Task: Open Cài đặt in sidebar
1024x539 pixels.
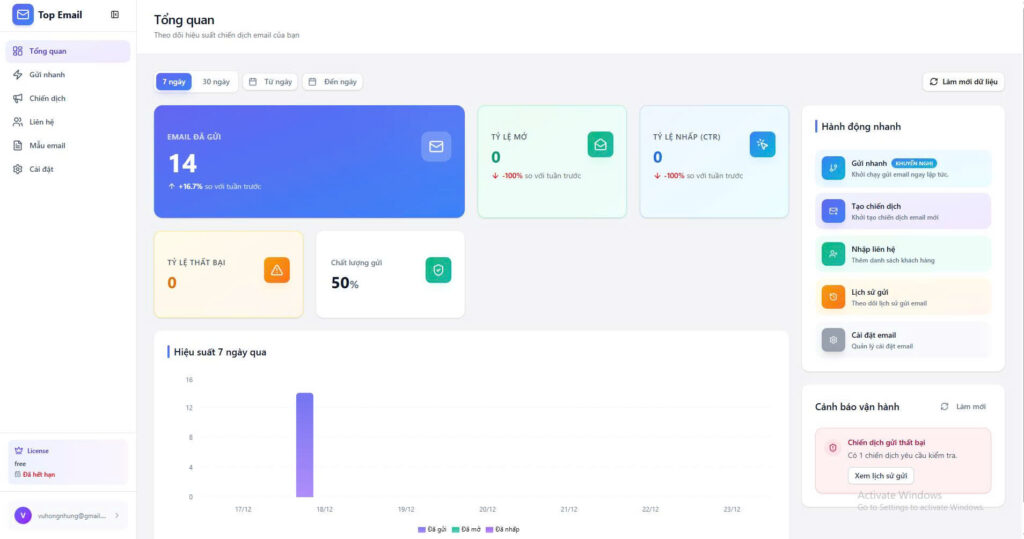Action: tap(68, 169)
